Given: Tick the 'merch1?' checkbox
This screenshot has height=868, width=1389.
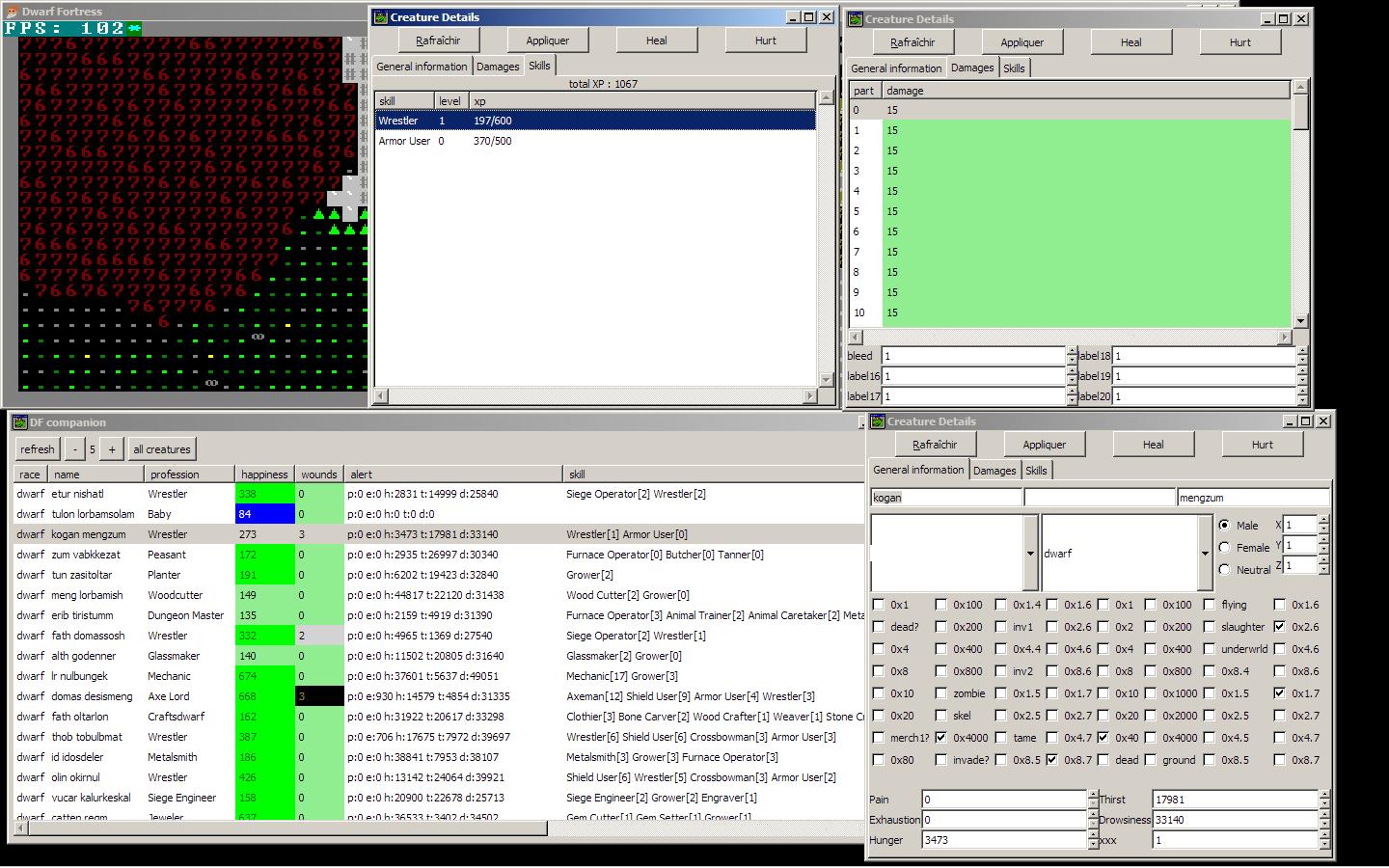Looking at the screenshot, I should pos(878,738).
